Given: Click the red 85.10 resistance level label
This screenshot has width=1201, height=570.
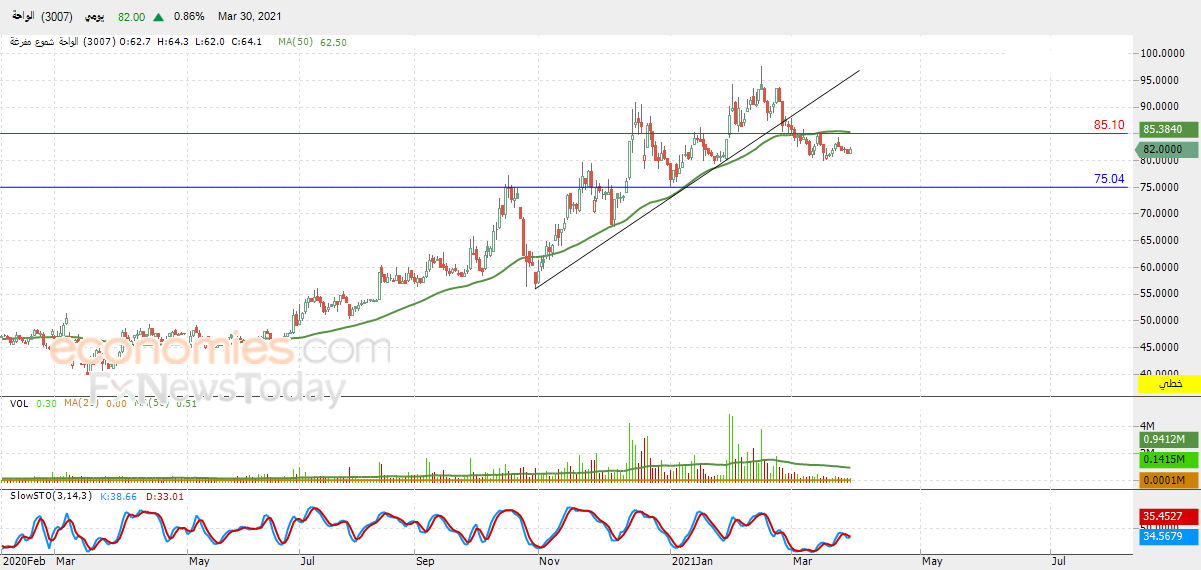Looking at the screenshot, I should click(x=1109, y=126).
